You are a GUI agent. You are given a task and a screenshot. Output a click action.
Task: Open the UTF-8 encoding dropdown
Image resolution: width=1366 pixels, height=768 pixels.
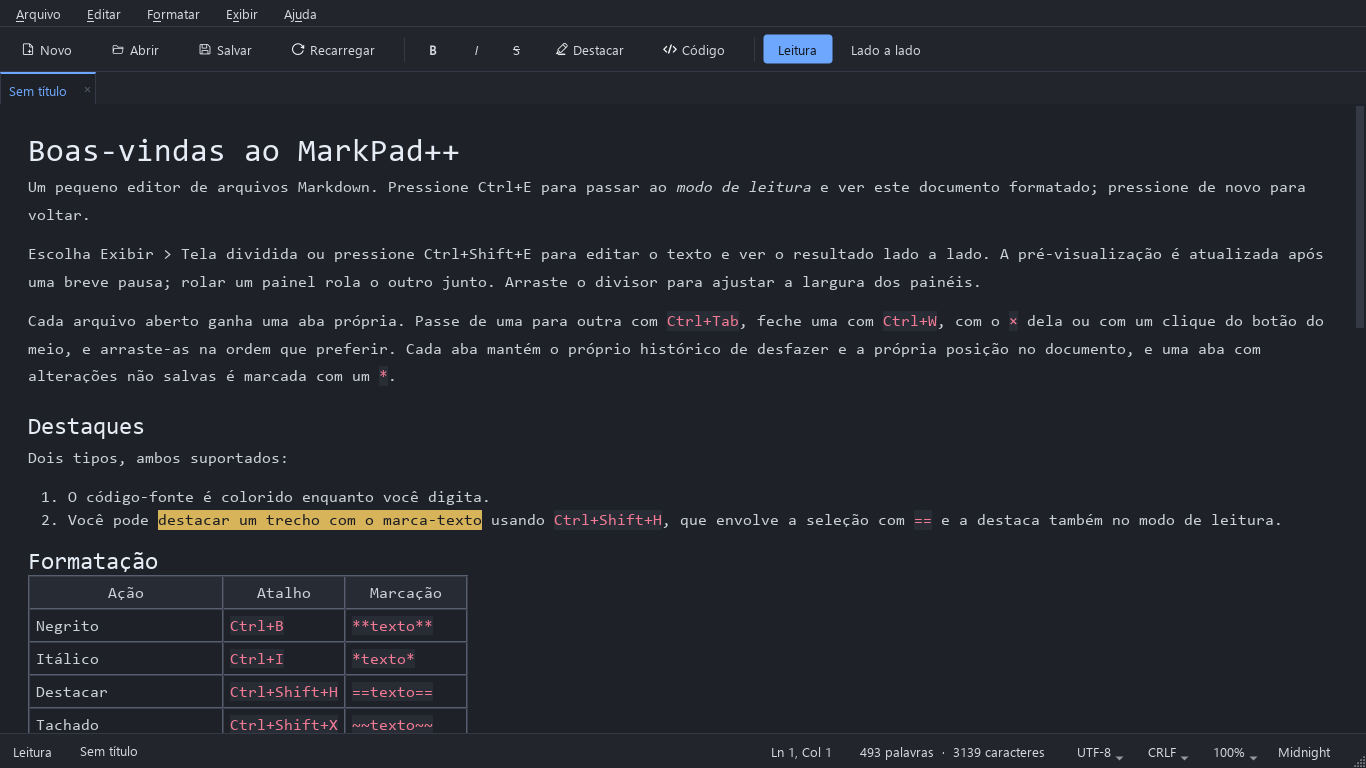1100,753
